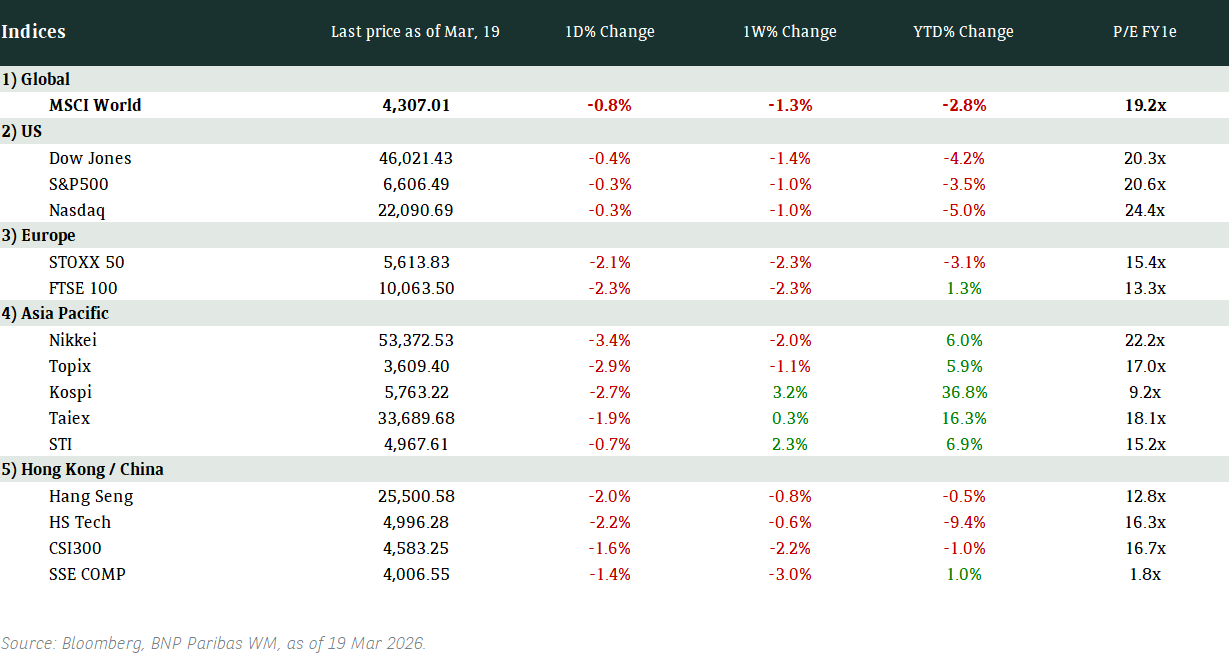Click the Nasdaq last price 22,090.69

click(416, 210)
